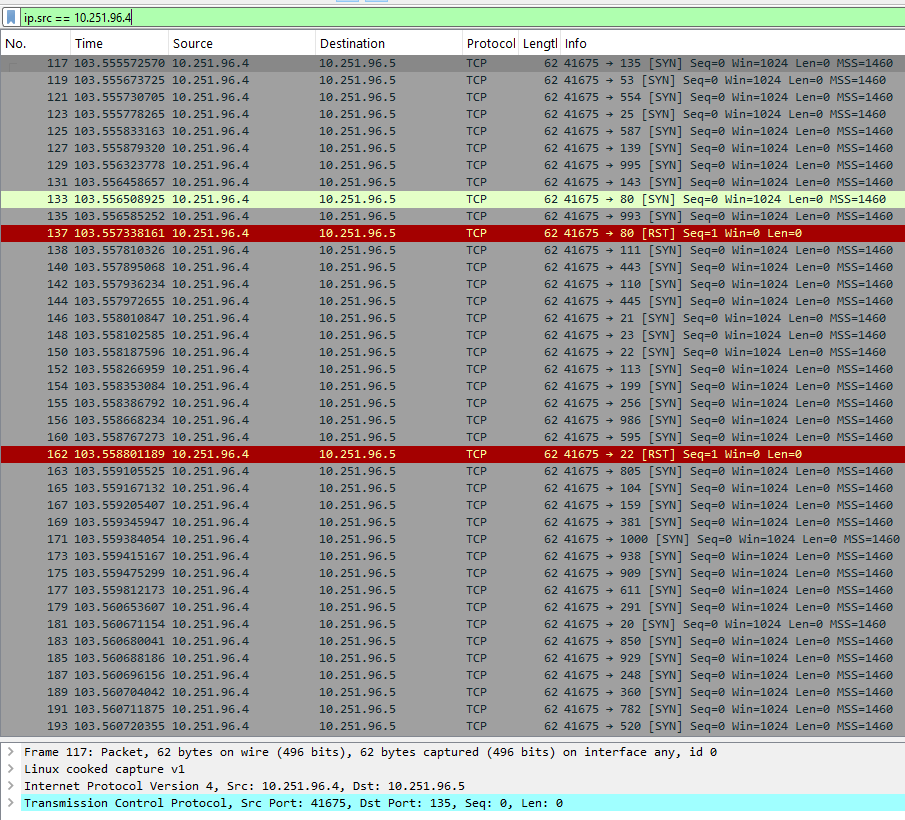Expand the Linux cooked capture v1 row

pyautogui.click(x=10, y=769)
